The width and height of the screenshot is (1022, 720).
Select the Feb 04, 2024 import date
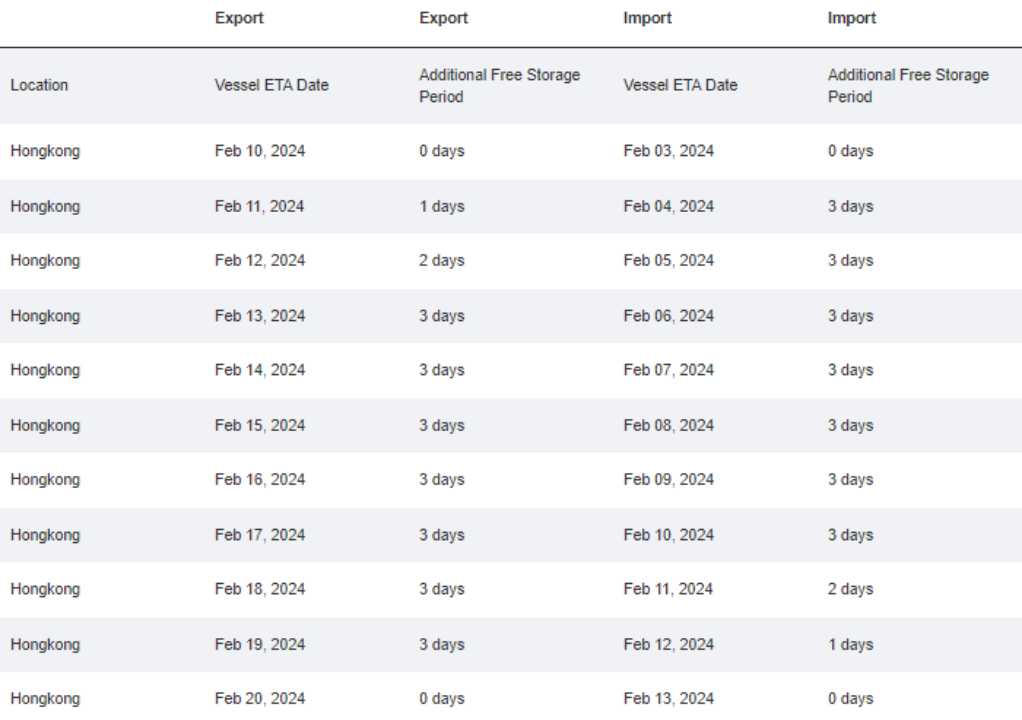pyautogui.click(x=668, y=207)
